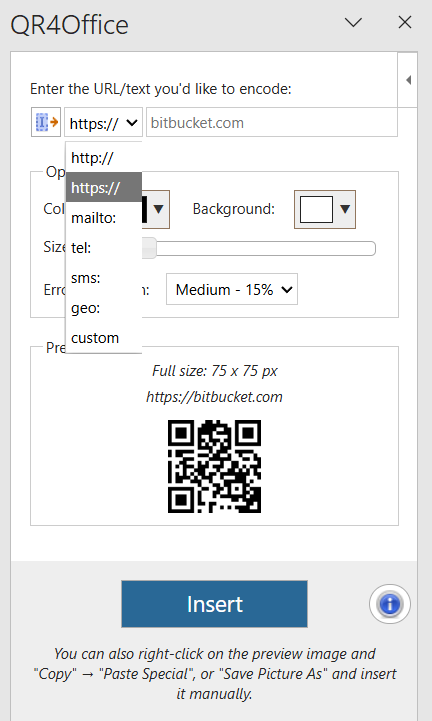432x721 pixels.
Task: Open the https:// protocol dropdown
Action: 103,122
